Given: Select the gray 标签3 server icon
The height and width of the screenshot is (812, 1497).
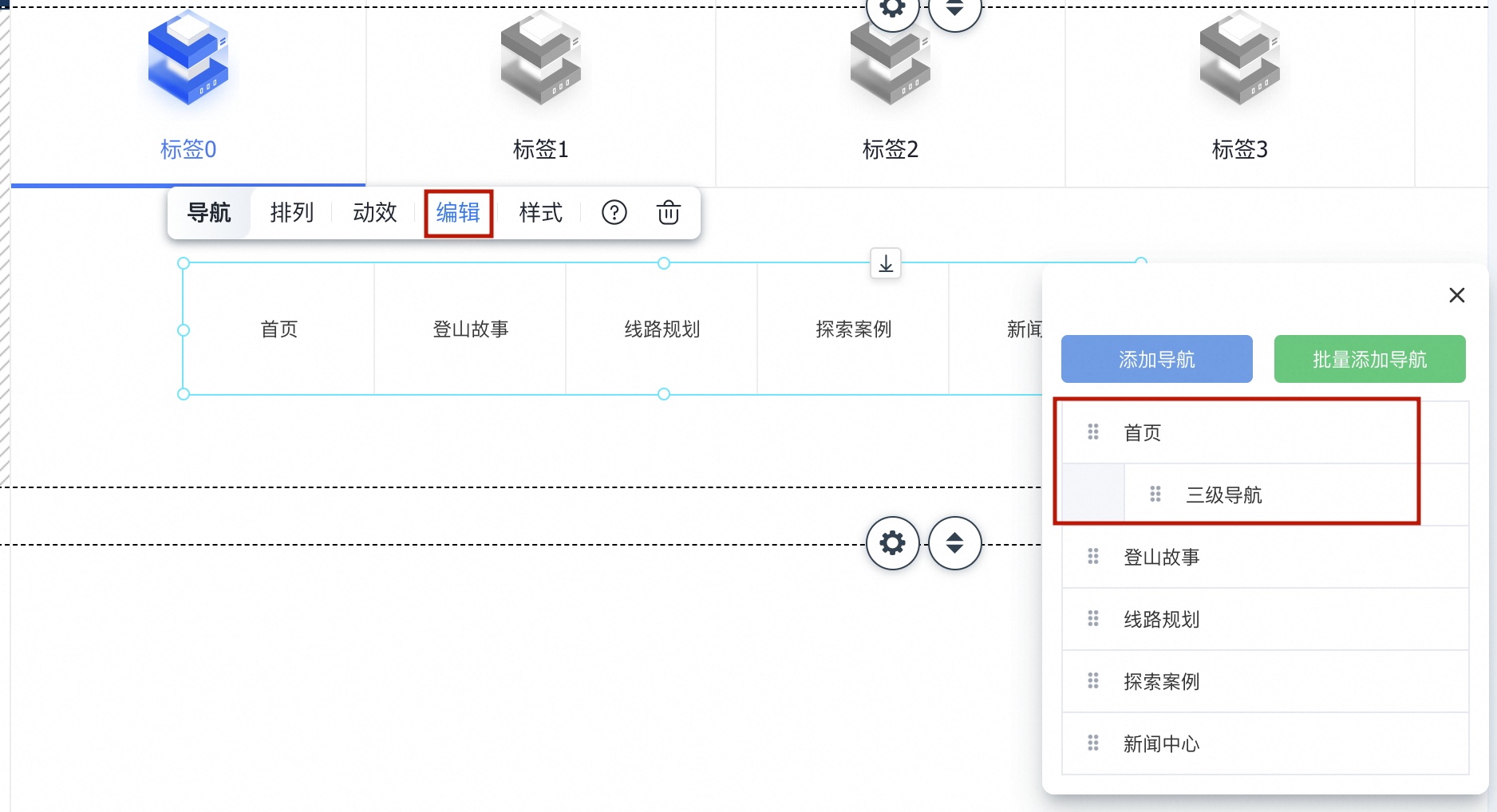Looking at the screenshot, I should [1240, 57].
